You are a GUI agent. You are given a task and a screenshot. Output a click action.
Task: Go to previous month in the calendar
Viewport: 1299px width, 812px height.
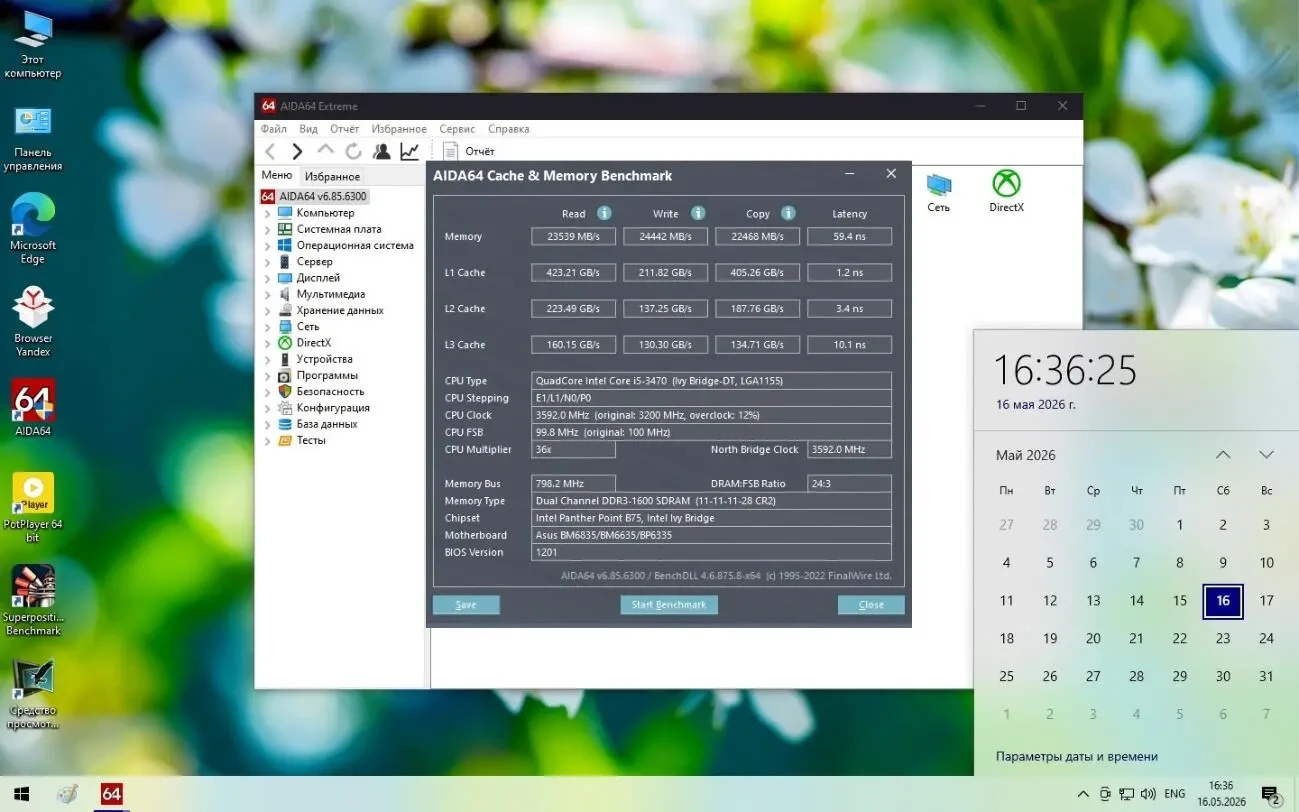coord(1223,455)
